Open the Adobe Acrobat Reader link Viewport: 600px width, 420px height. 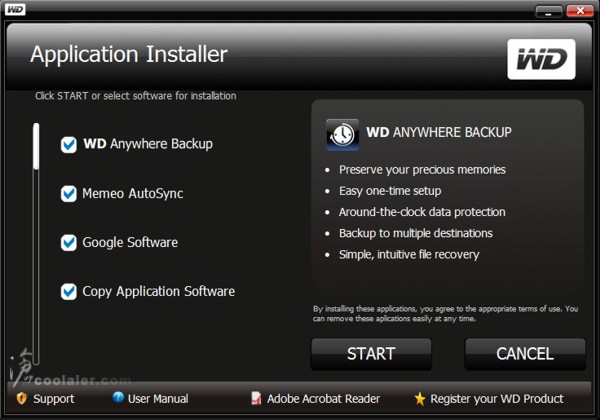tap(323, 399)
